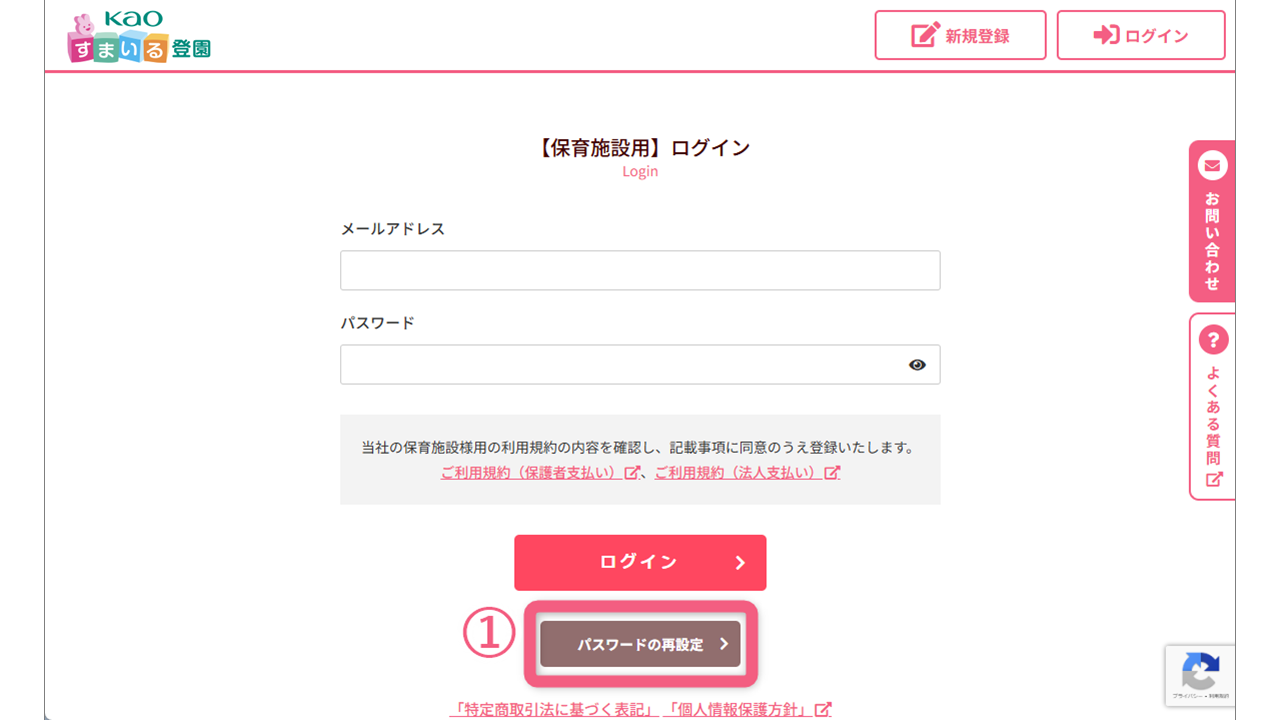Click the パスワードの再設定 button

640,645
